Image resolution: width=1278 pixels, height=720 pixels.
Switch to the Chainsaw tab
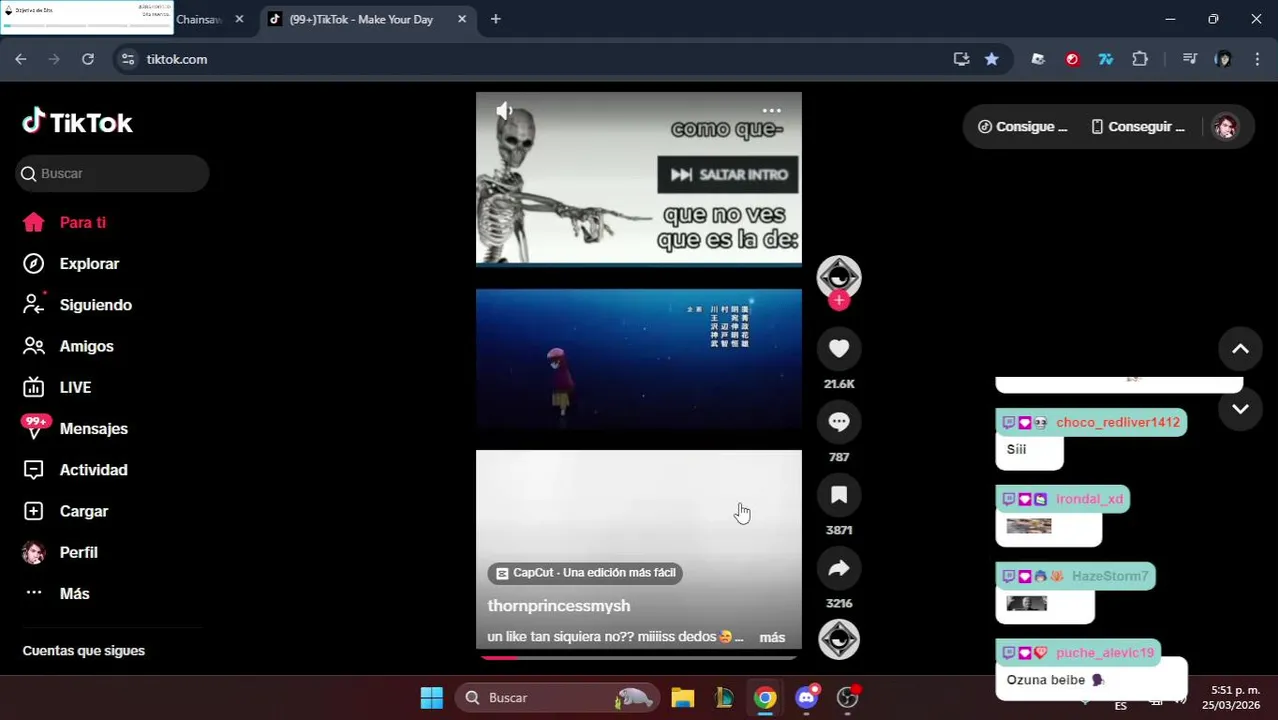[198, 19]
